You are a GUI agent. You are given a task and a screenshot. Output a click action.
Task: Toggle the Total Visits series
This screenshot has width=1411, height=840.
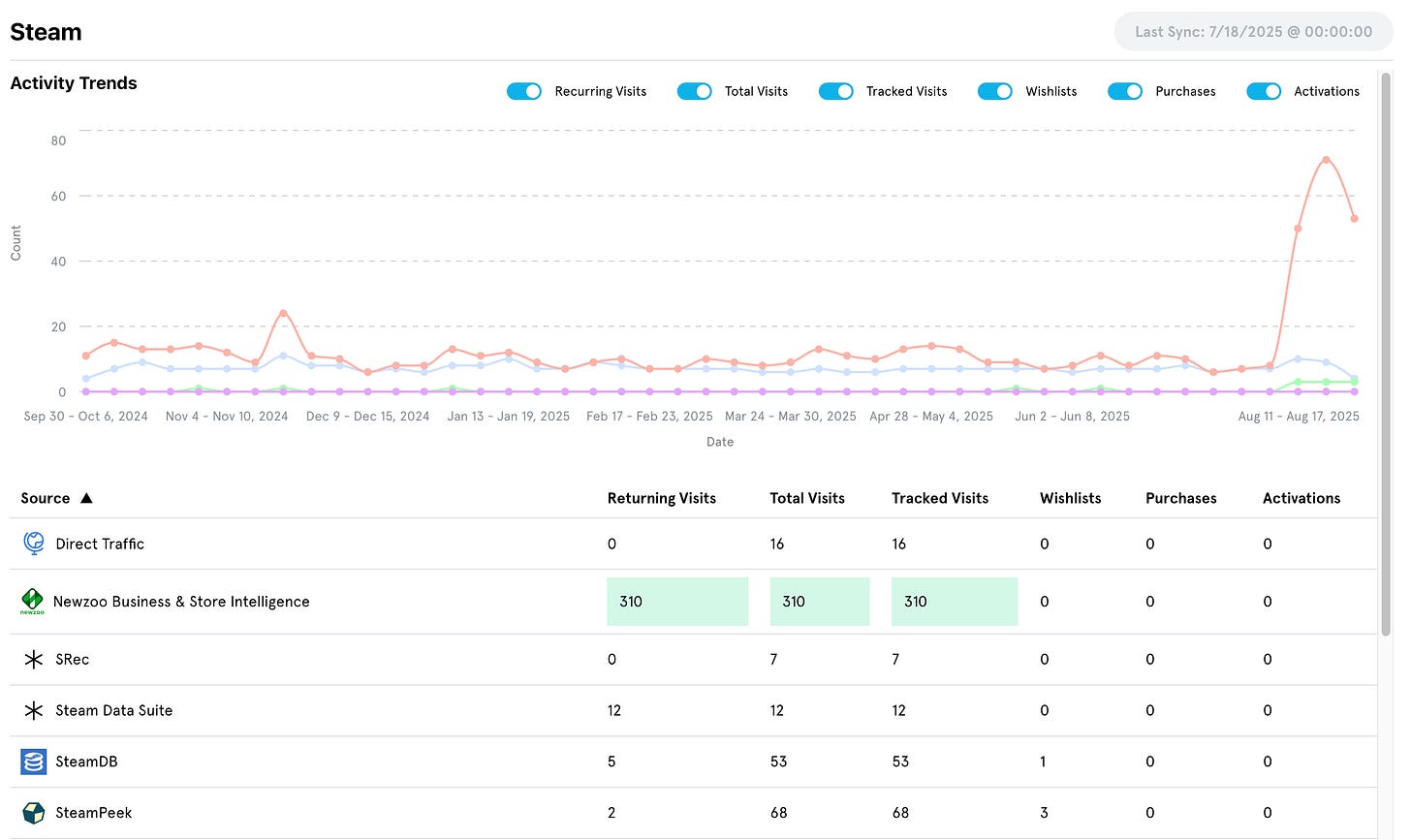point(695,91)
